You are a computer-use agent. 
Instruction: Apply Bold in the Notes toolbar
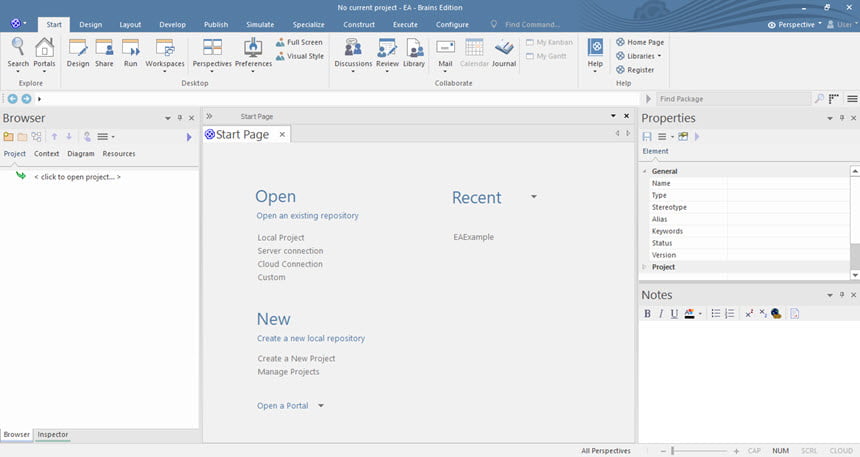[647, 313]
